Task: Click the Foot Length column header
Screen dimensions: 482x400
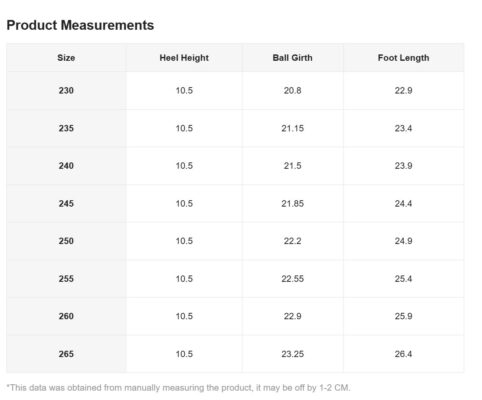Action: (x=403, y=58)
